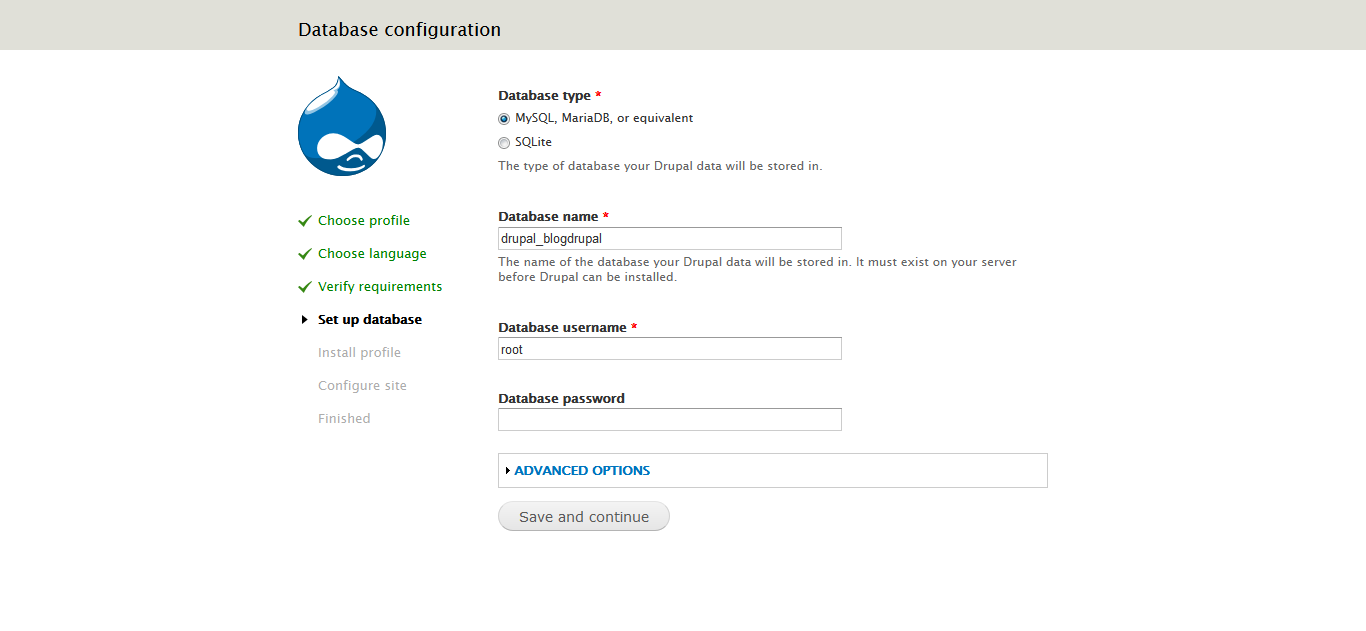Image resolution: width=1366 pixels, height=631 pixels.
Task: Open the Choose profile step
Action: coord(363,220)
